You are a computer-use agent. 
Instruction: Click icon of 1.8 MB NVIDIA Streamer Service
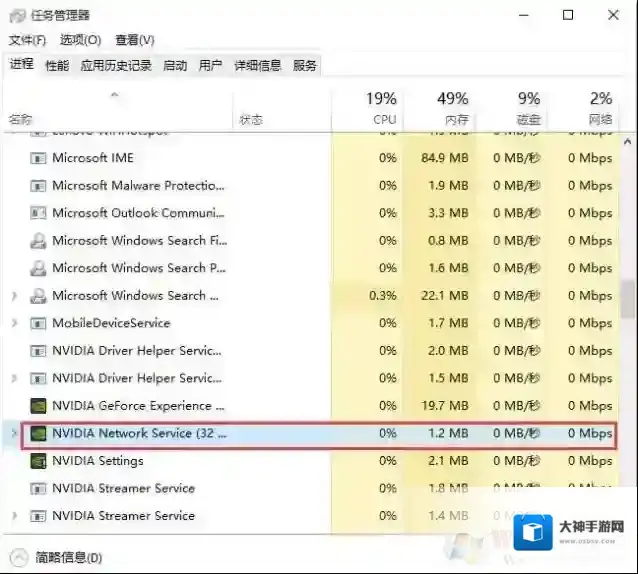38,488
